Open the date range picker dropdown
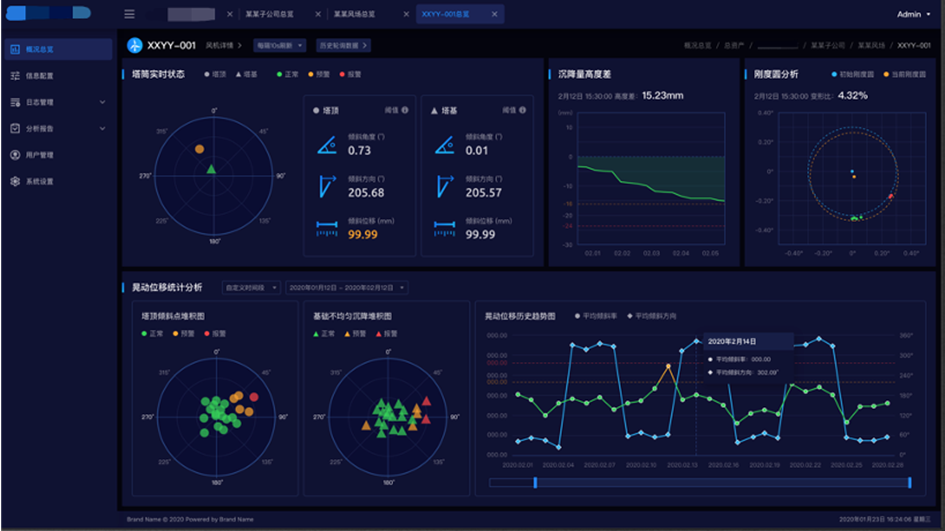Image resolution: width=945 pixels, height=531 pixels. point(347,288)
